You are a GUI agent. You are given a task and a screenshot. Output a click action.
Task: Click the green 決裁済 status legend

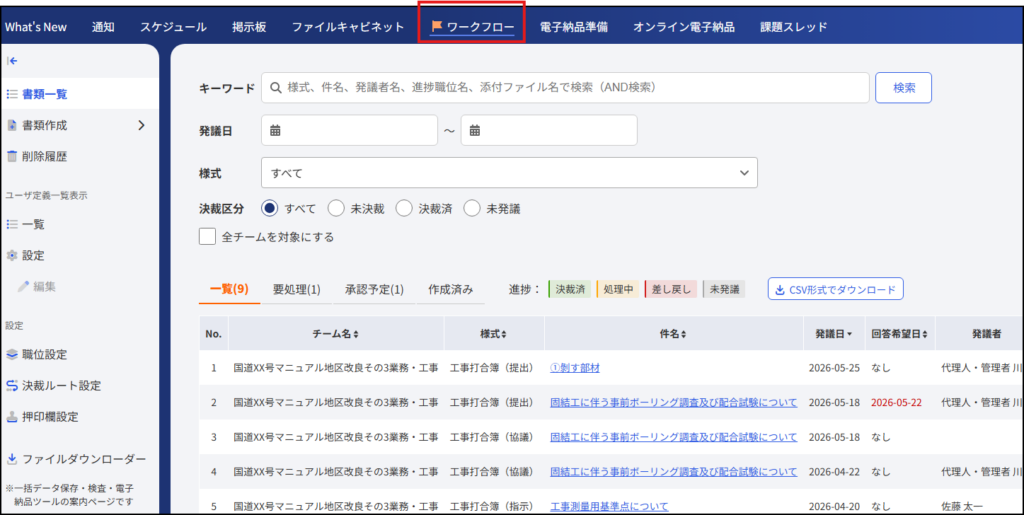[x=569, y=289]
